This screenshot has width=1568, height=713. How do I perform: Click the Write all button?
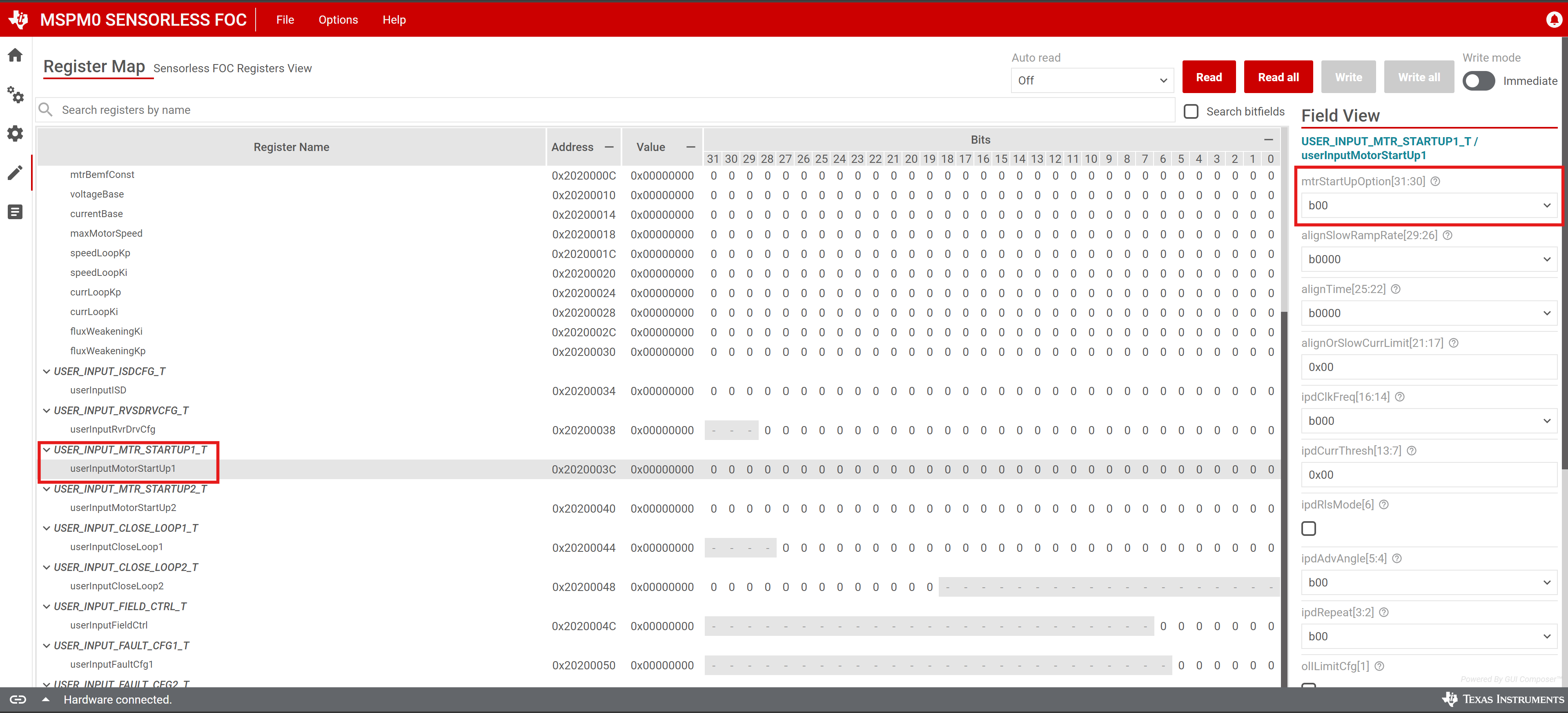tap(1419, 77)
